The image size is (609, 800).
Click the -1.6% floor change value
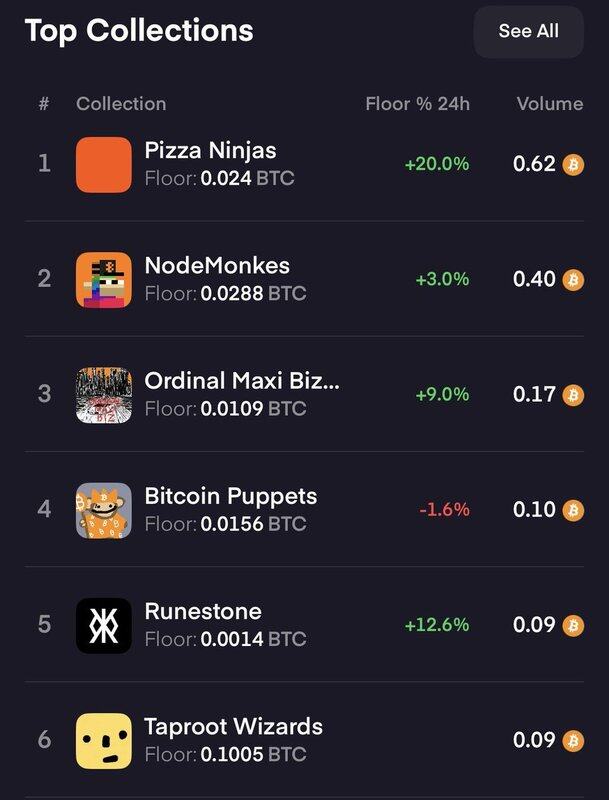pyautogui.click(x=444, y=510)
